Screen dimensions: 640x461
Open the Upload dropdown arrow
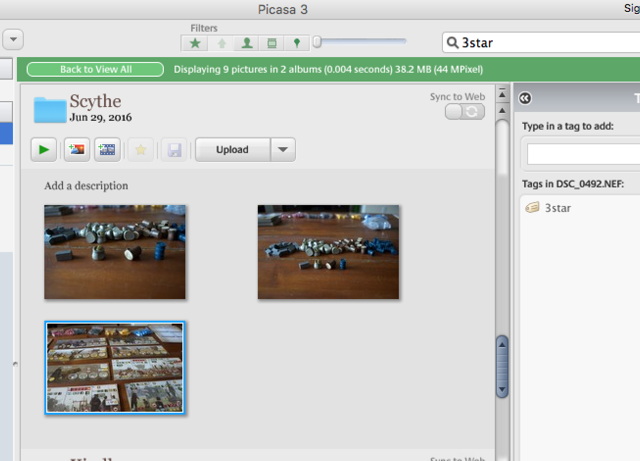(283, 149)
